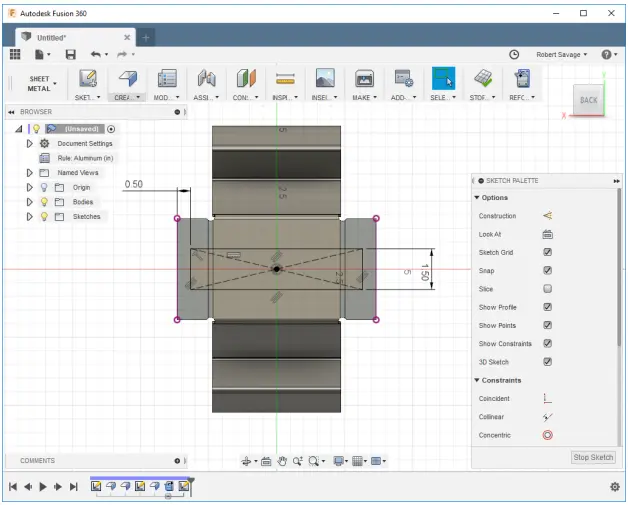Click the Assemble tool icon
This screenshot has width=628, height=505.
coord(207,78)
